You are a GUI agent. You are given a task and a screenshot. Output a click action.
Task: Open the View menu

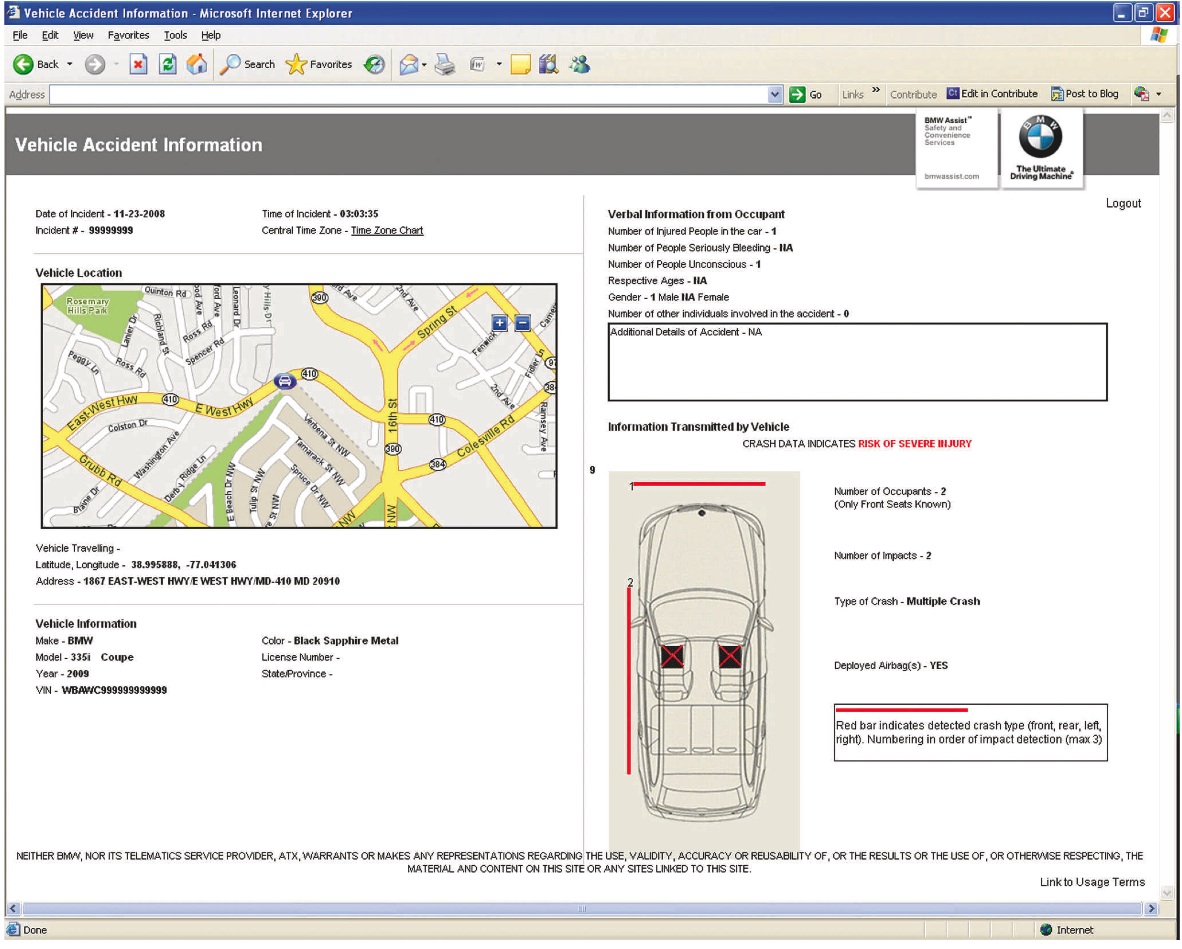tap(83, 35)
